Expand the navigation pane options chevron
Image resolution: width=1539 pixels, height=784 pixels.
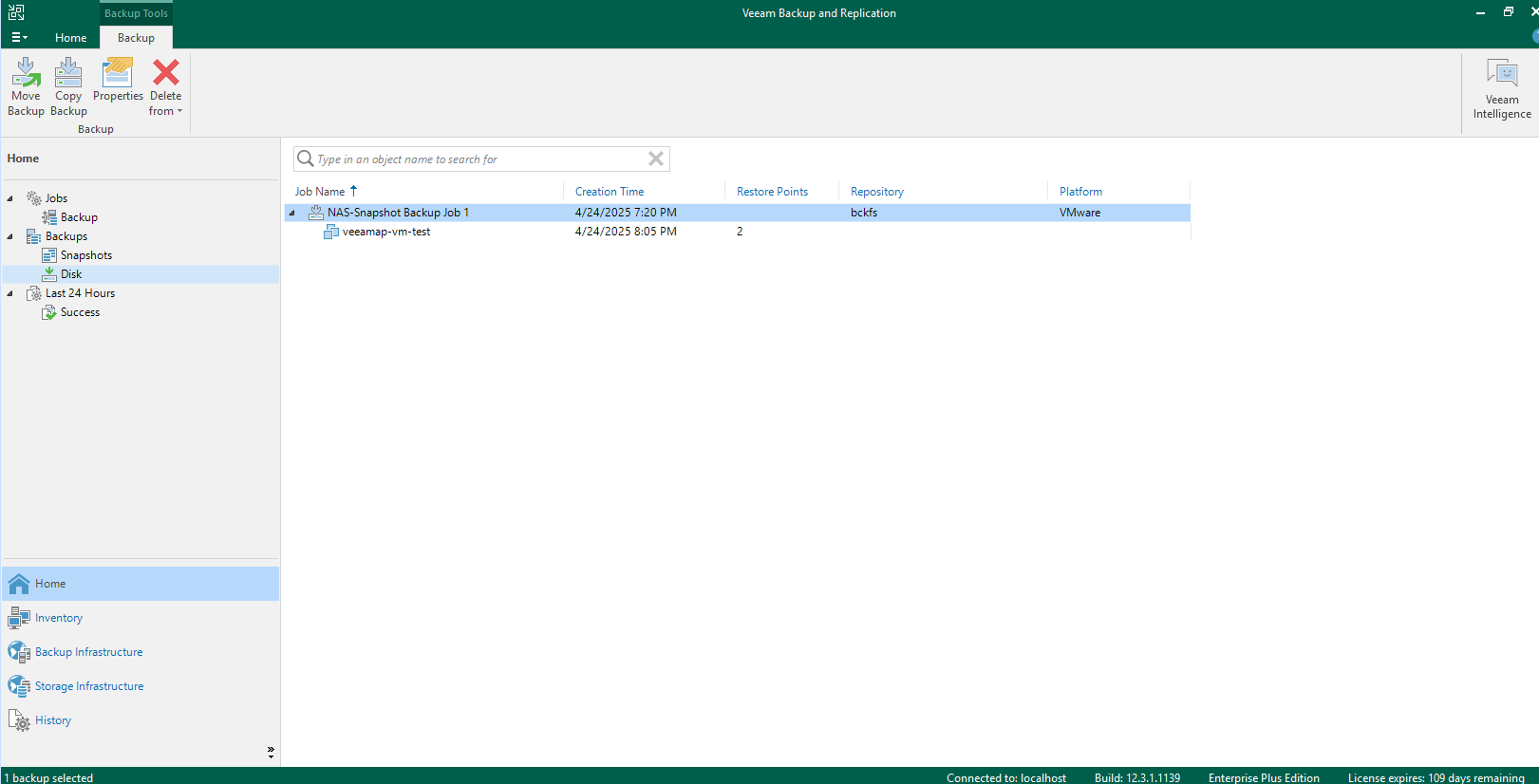pos(271,752)
